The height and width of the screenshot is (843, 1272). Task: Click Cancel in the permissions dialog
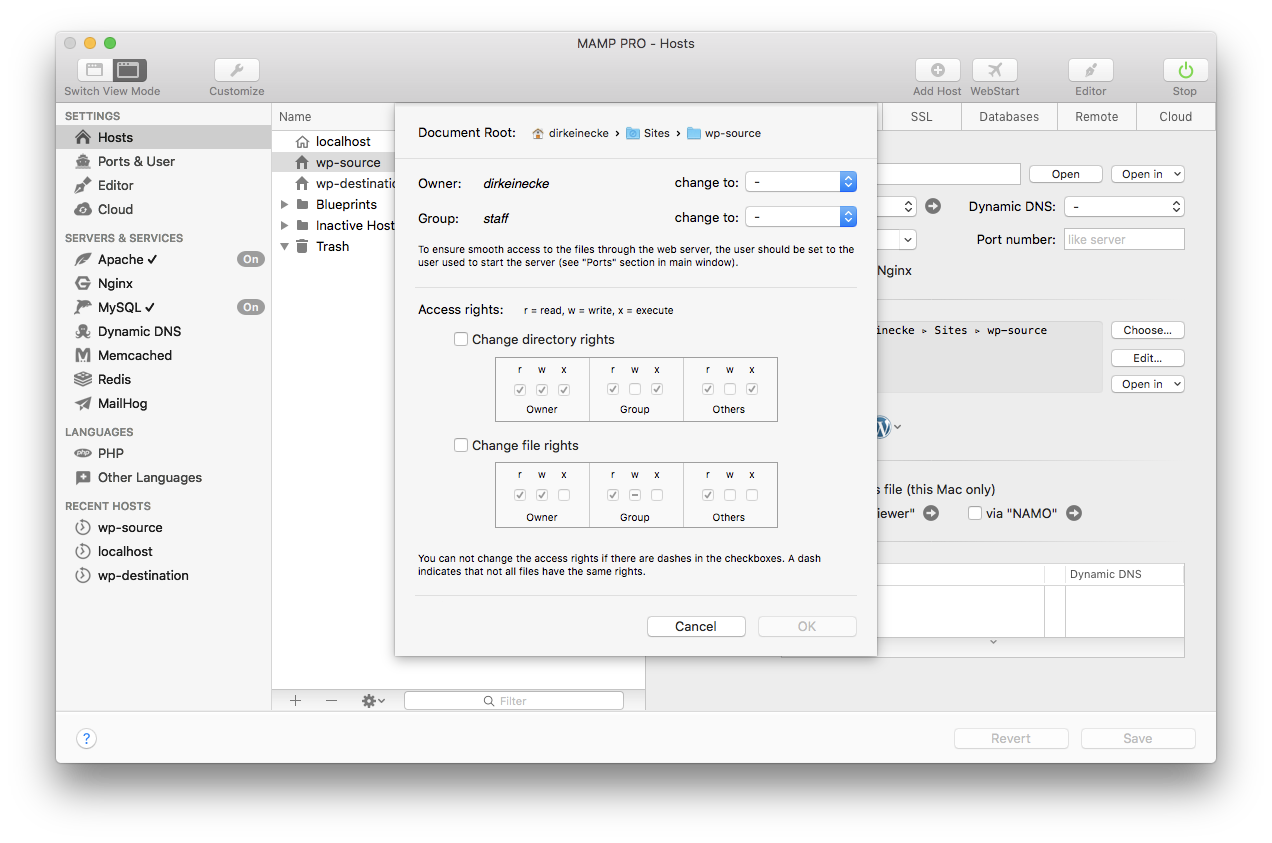(696, 626)
